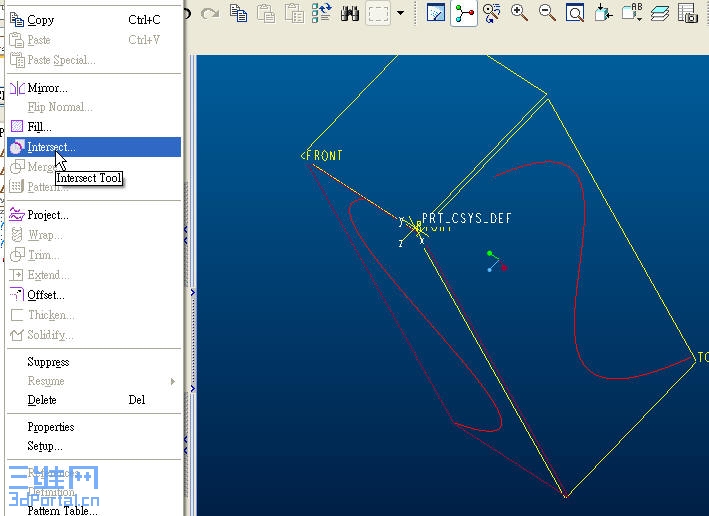Click the Trim... menu entry
The width and height of the screenshot is (709, 516).
(94, 255)
